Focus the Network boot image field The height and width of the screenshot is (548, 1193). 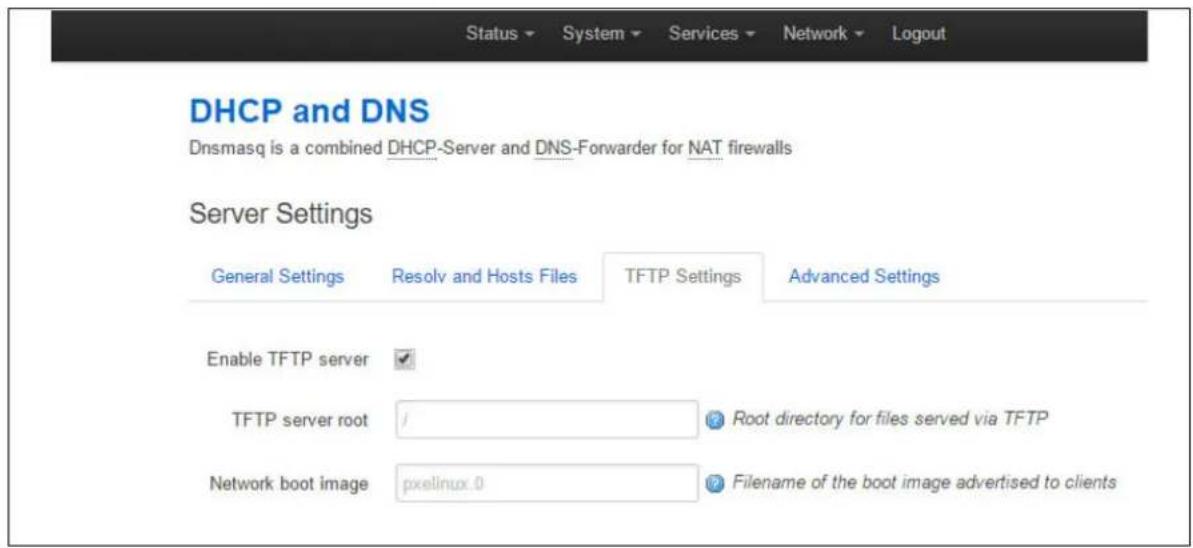point(546,483)
